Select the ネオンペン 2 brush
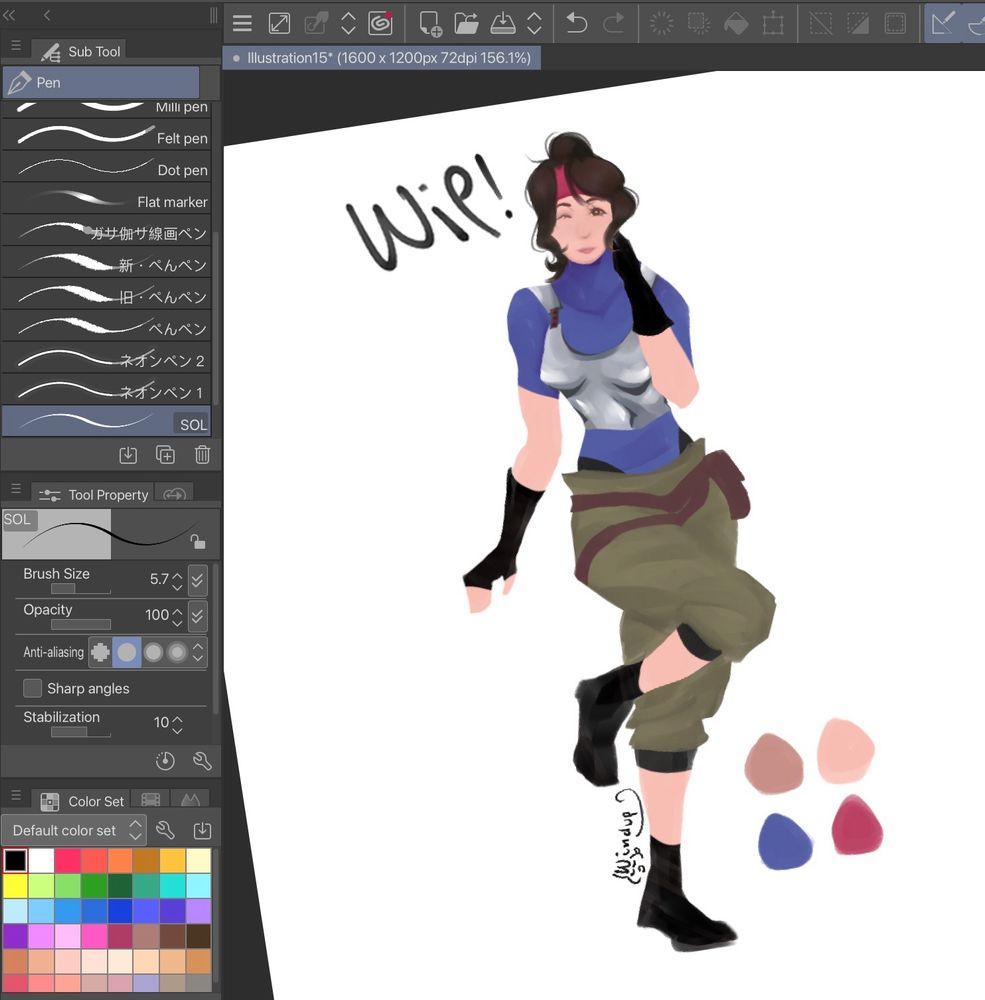 pyautogui.click(x=107, y=358)
